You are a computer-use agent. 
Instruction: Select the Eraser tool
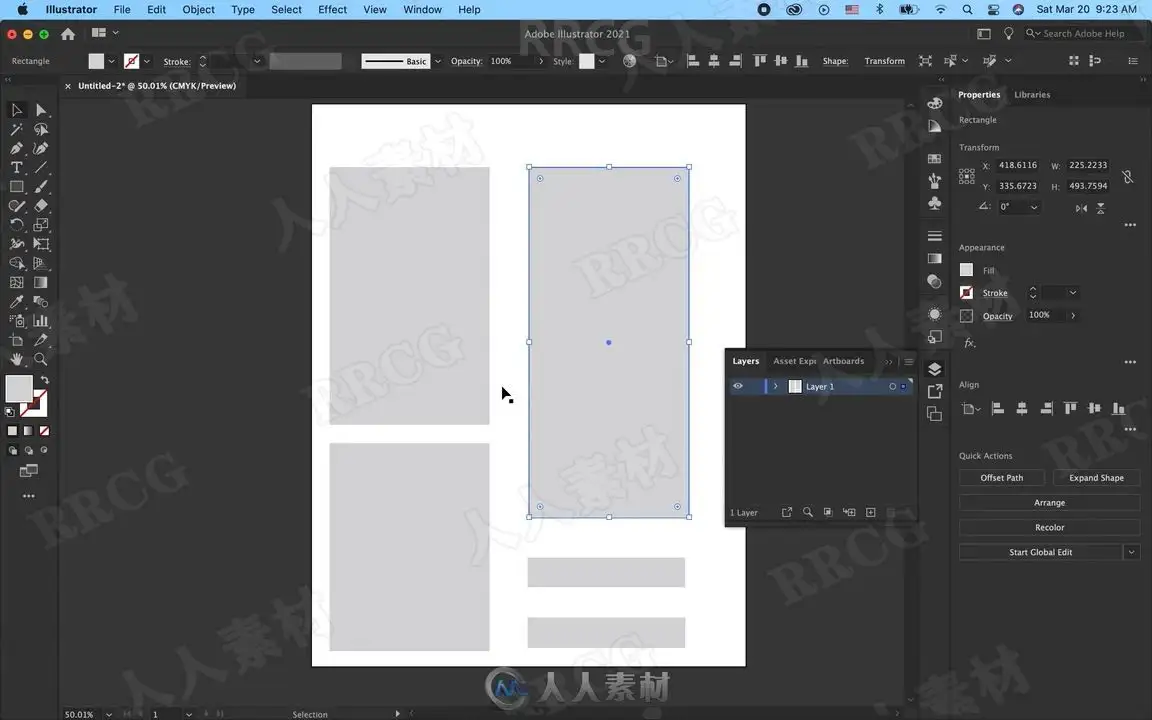[41, 206]
